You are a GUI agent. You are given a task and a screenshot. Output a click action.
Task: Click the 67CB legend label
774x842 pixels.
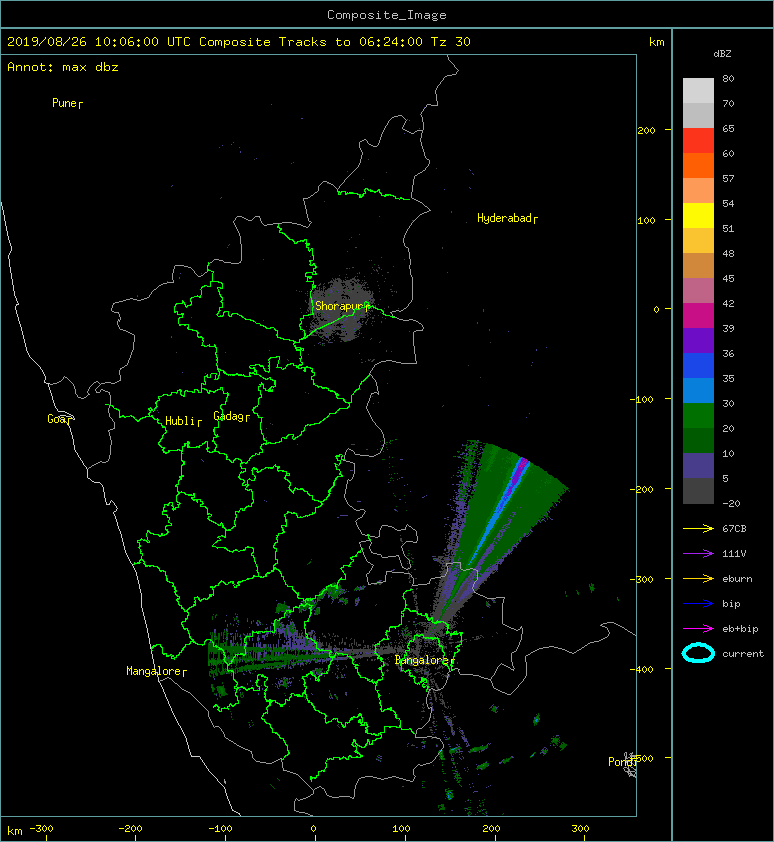(x=734, y=529)
